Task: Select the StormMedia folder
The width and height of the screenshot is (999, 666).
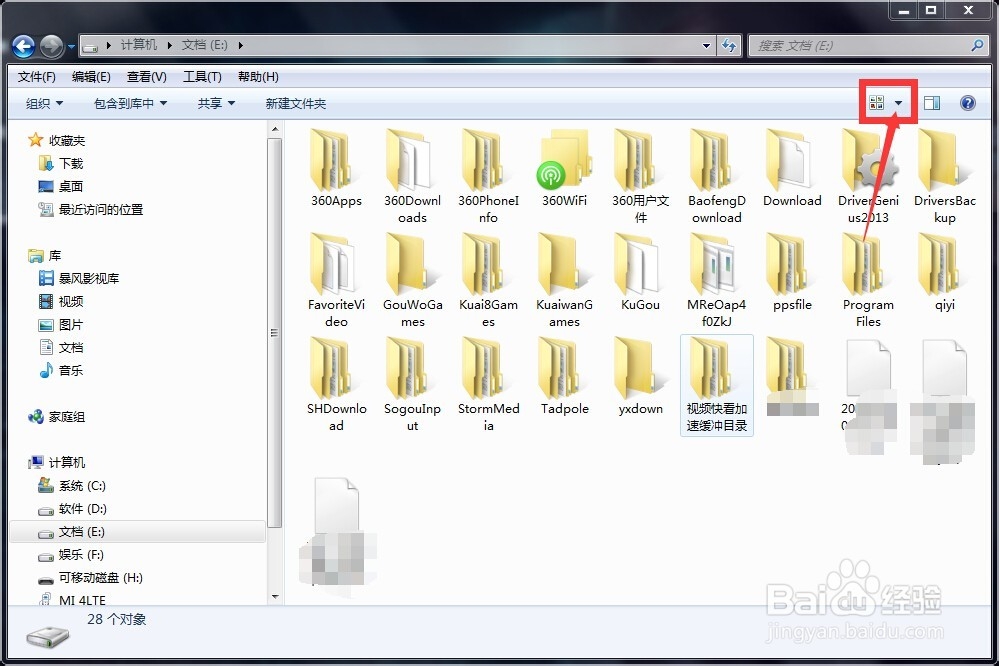Action: click(x=488, y=385)
